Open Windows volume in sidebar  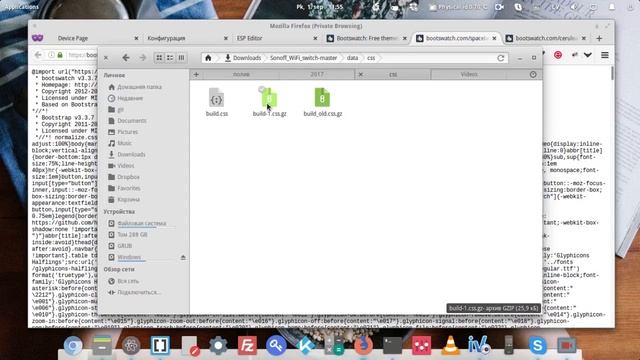click(x=125, y=257)
